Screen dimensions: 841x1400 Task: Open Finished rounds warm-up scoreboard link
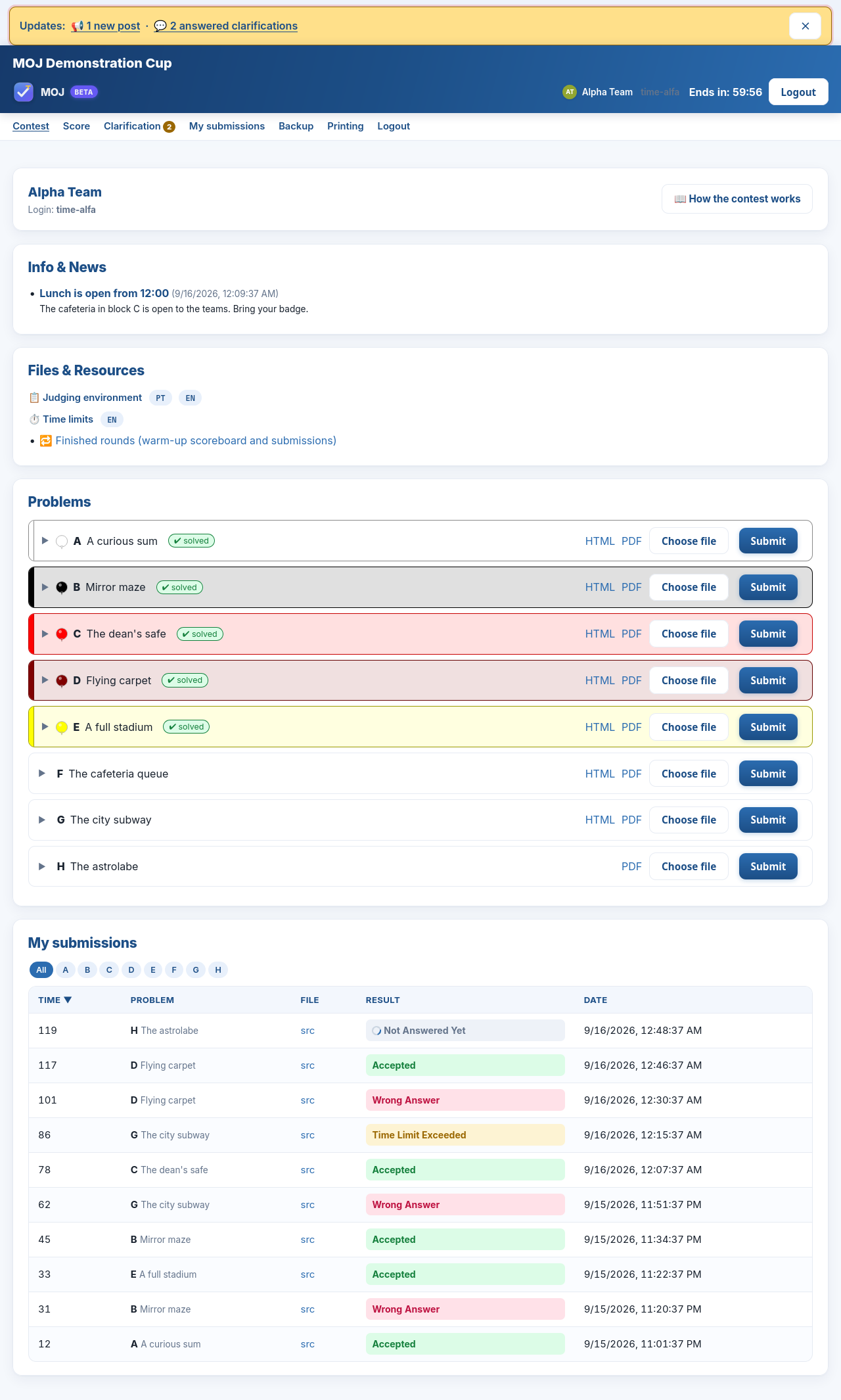coord(196,440)
